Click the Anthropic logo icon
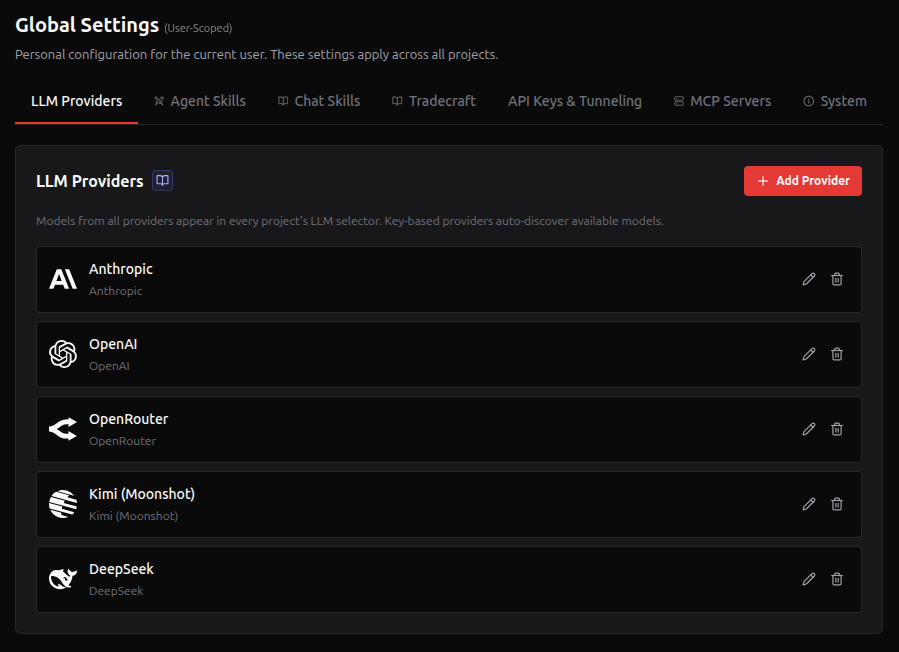The image size is (899, 652). point(63,279)
